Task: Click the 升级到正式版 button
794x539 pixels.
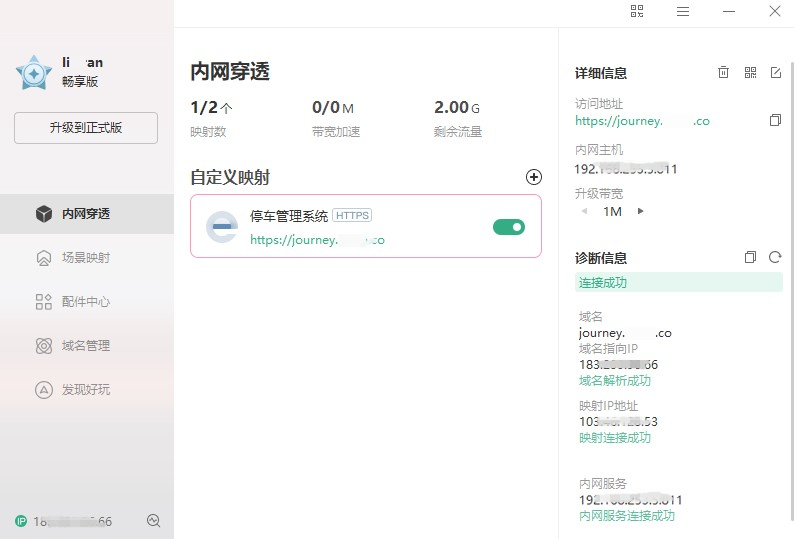Action: pos(86,128)
